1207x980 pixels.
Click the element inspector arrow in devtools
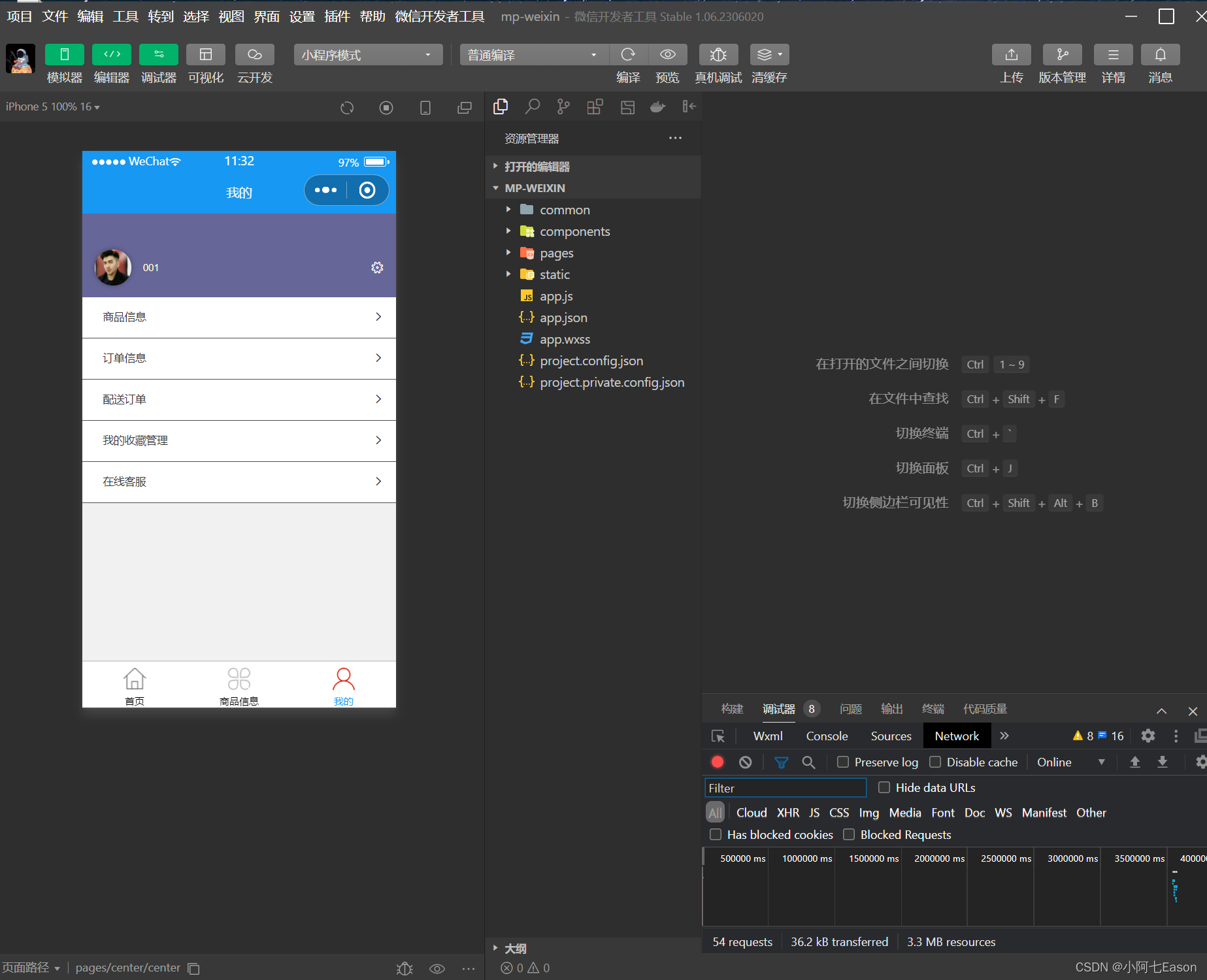pos(718,736)
